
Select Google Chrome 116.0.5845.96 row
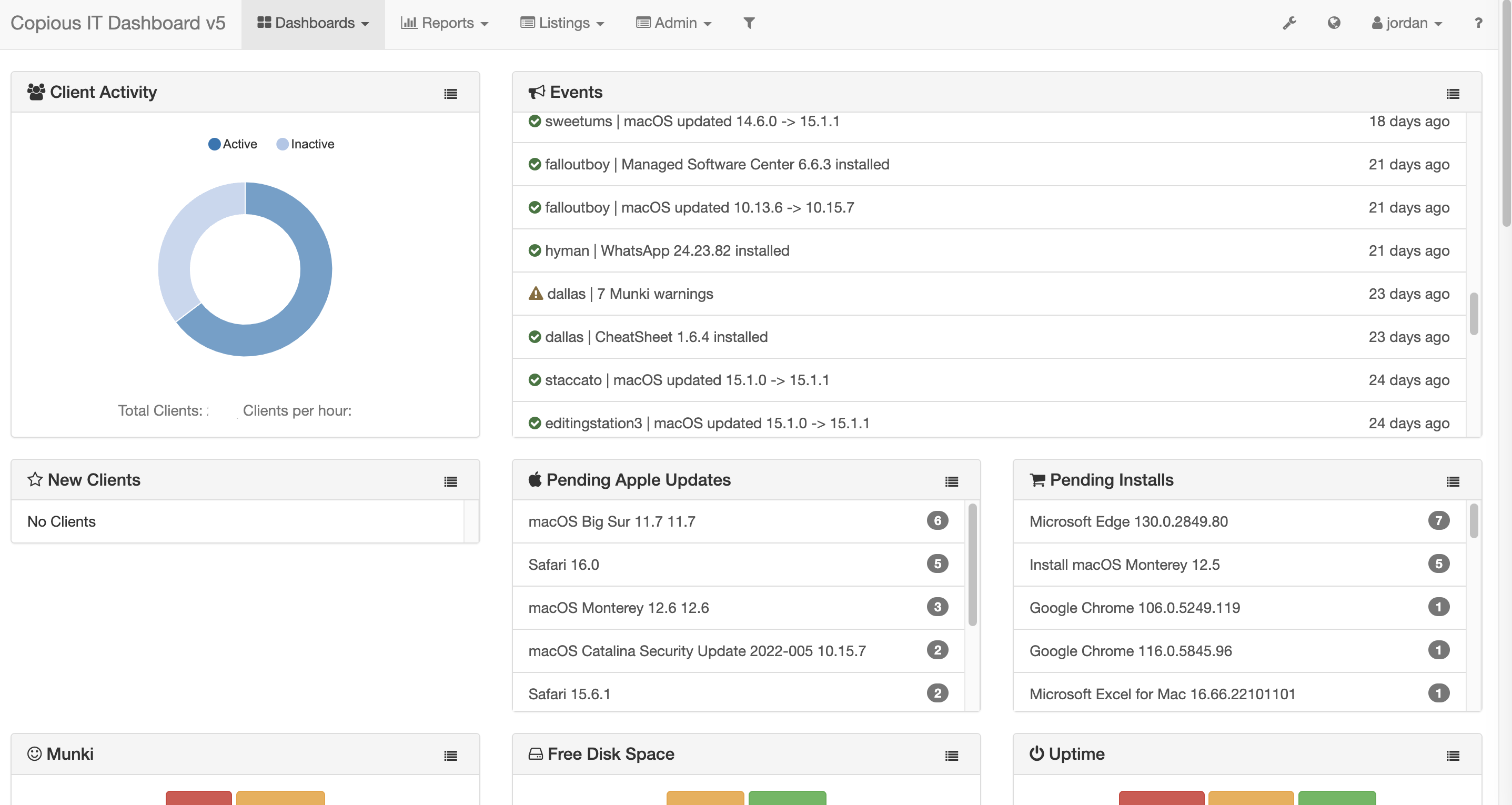[1239, 651]
